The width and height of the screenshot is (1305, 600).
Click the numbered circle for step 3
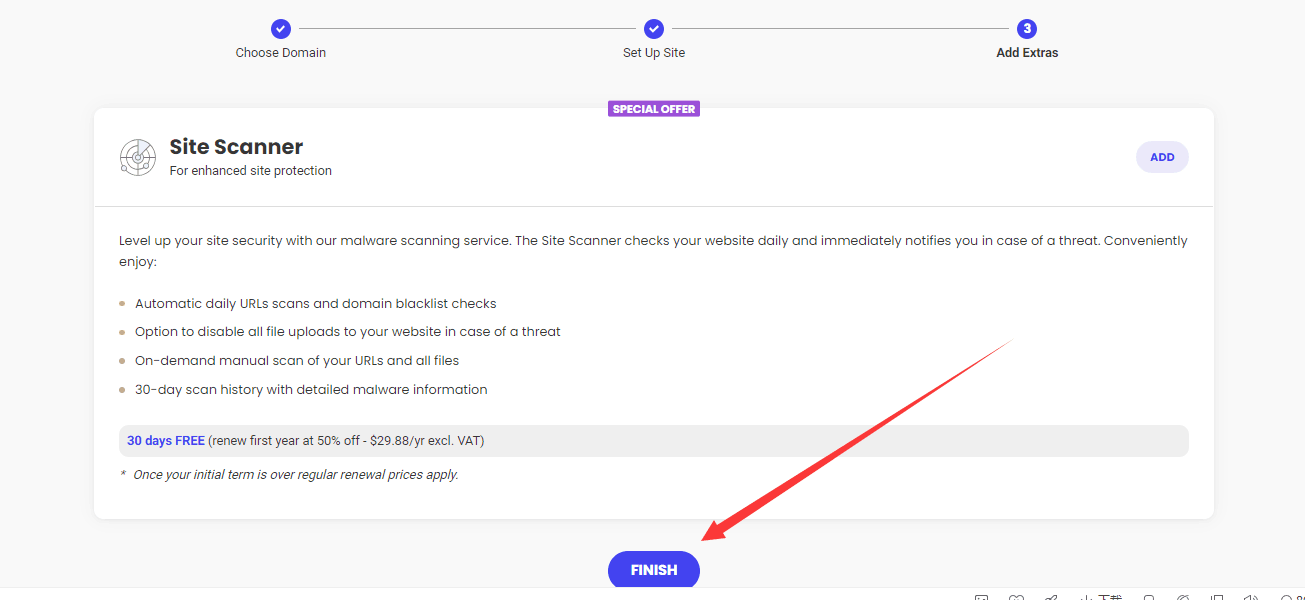pyautogui.click(x=1026, y=29)
